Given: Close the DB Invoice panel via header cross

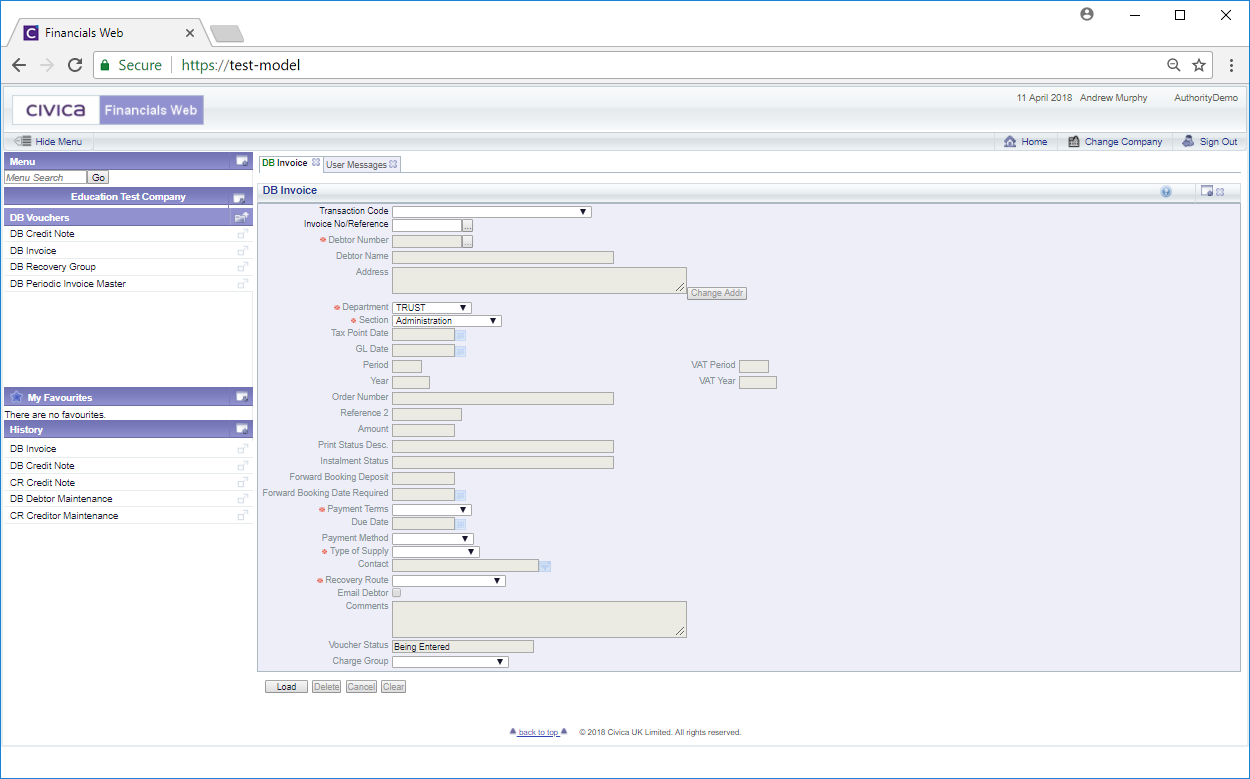Looking at the screenshot, I should click(1220, 191).
